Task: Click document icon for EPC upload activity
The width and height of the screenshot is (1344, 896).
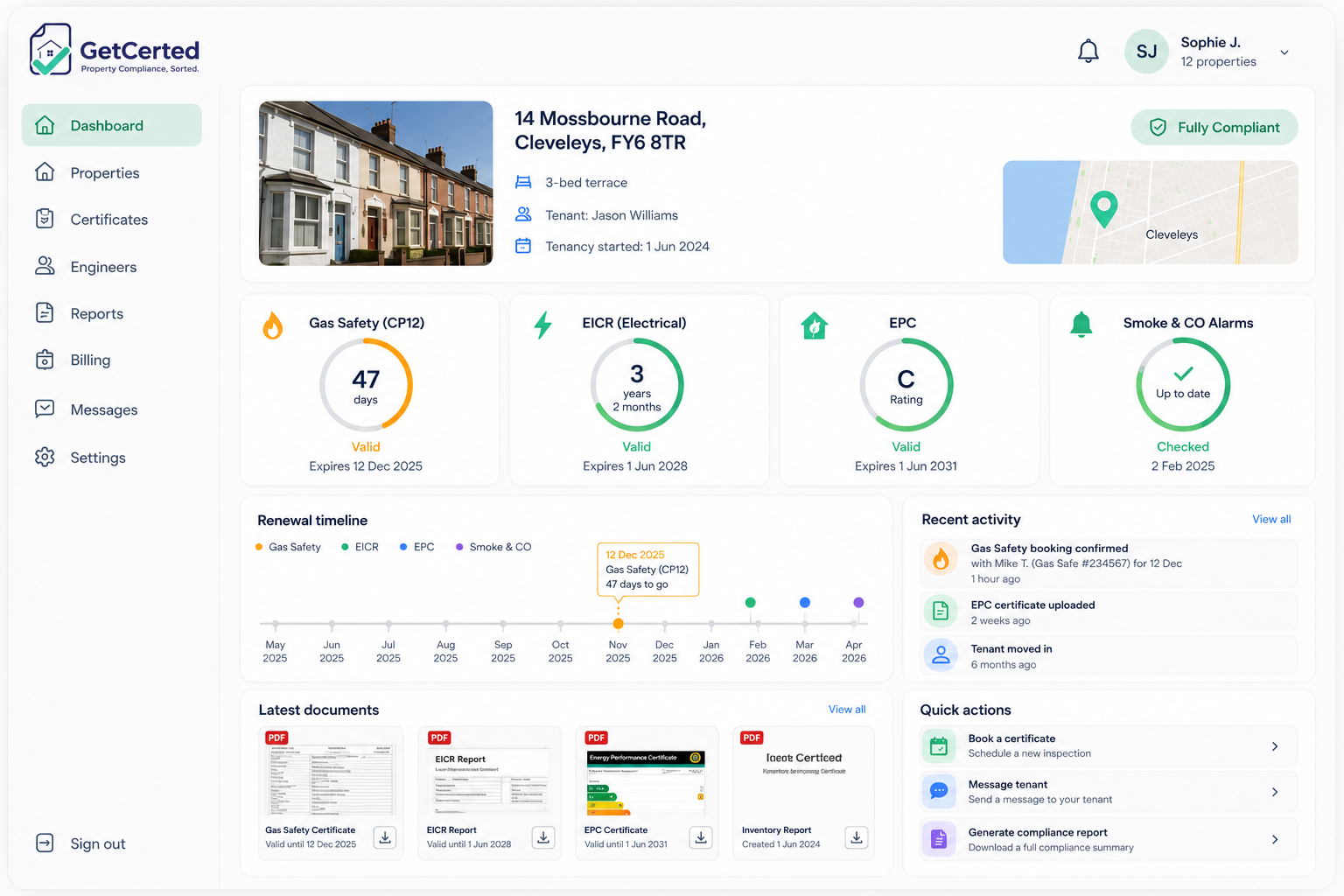Action: pos(941,611)
